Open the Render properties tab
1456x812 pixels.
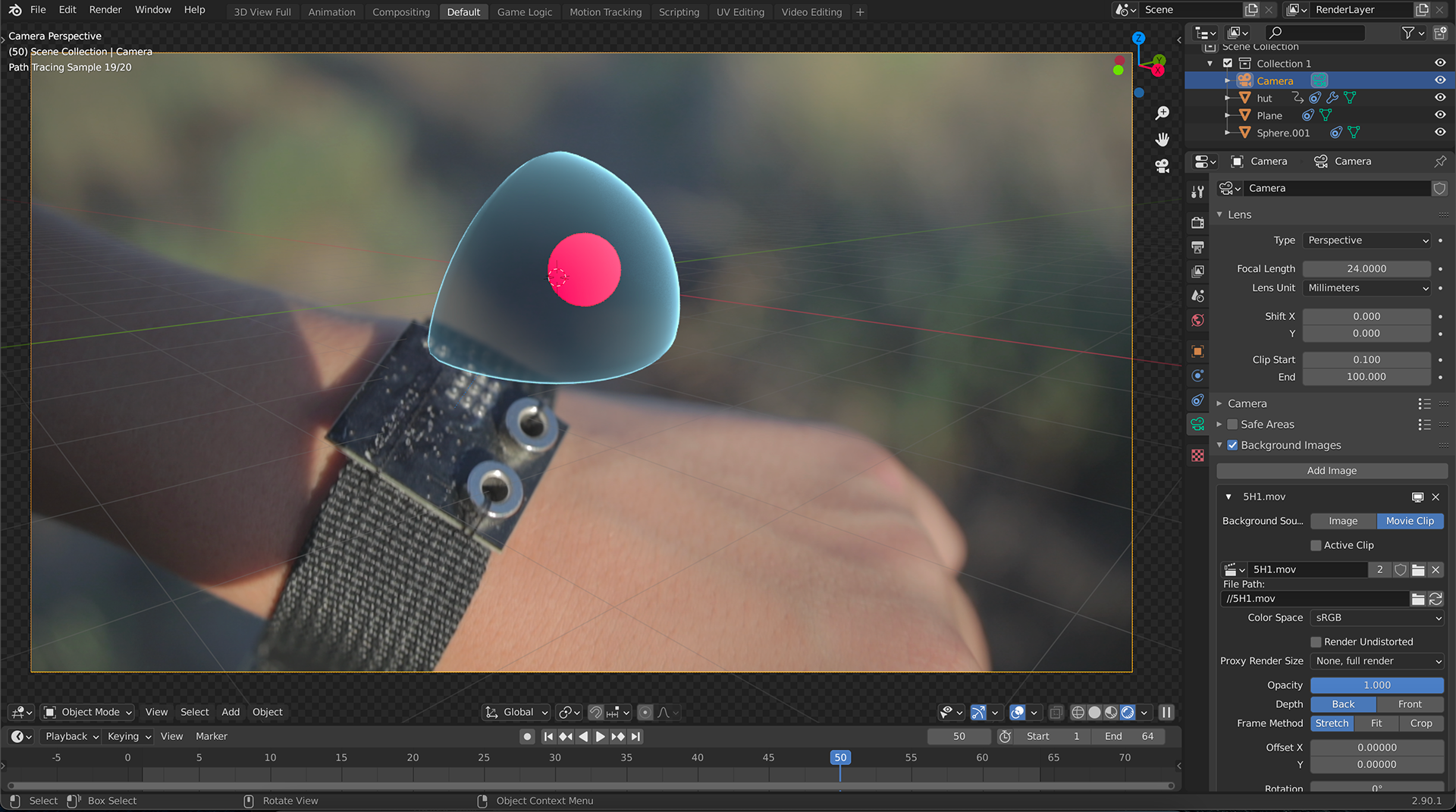pyautogui.click(x=1197, y=223)
